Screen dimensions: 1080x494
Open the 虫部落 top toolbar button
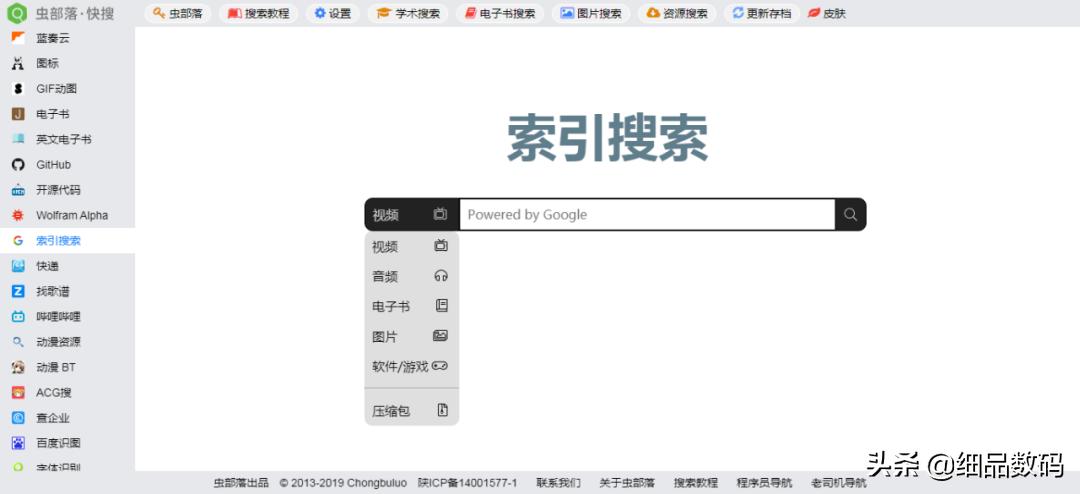click(x=178, y=13)
